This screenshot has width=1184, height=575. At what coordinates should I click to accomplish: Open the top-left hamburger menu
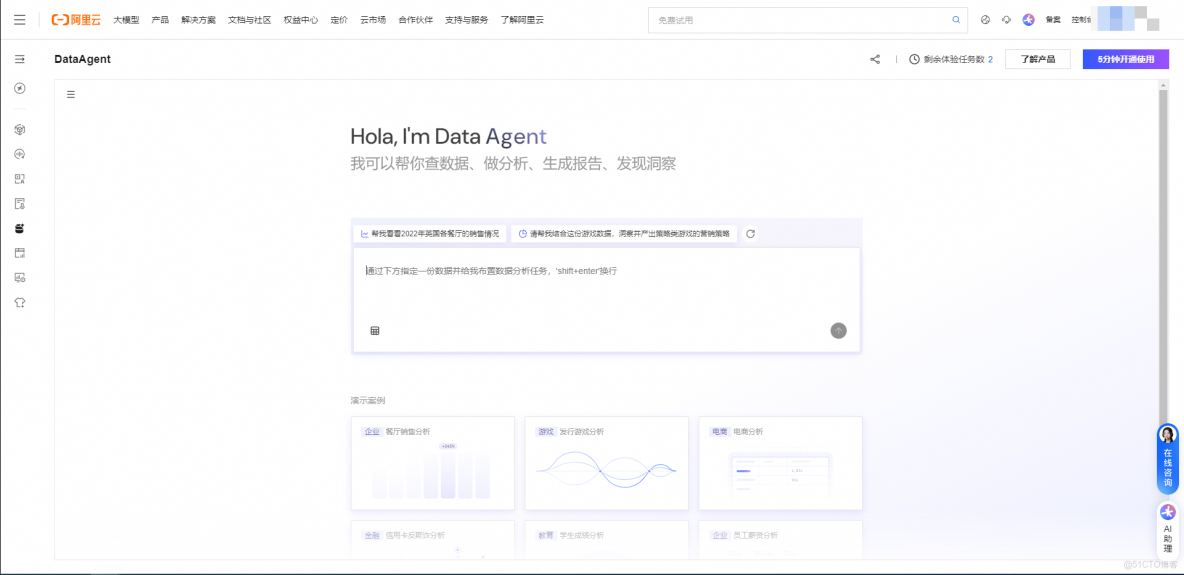(20, 20)
